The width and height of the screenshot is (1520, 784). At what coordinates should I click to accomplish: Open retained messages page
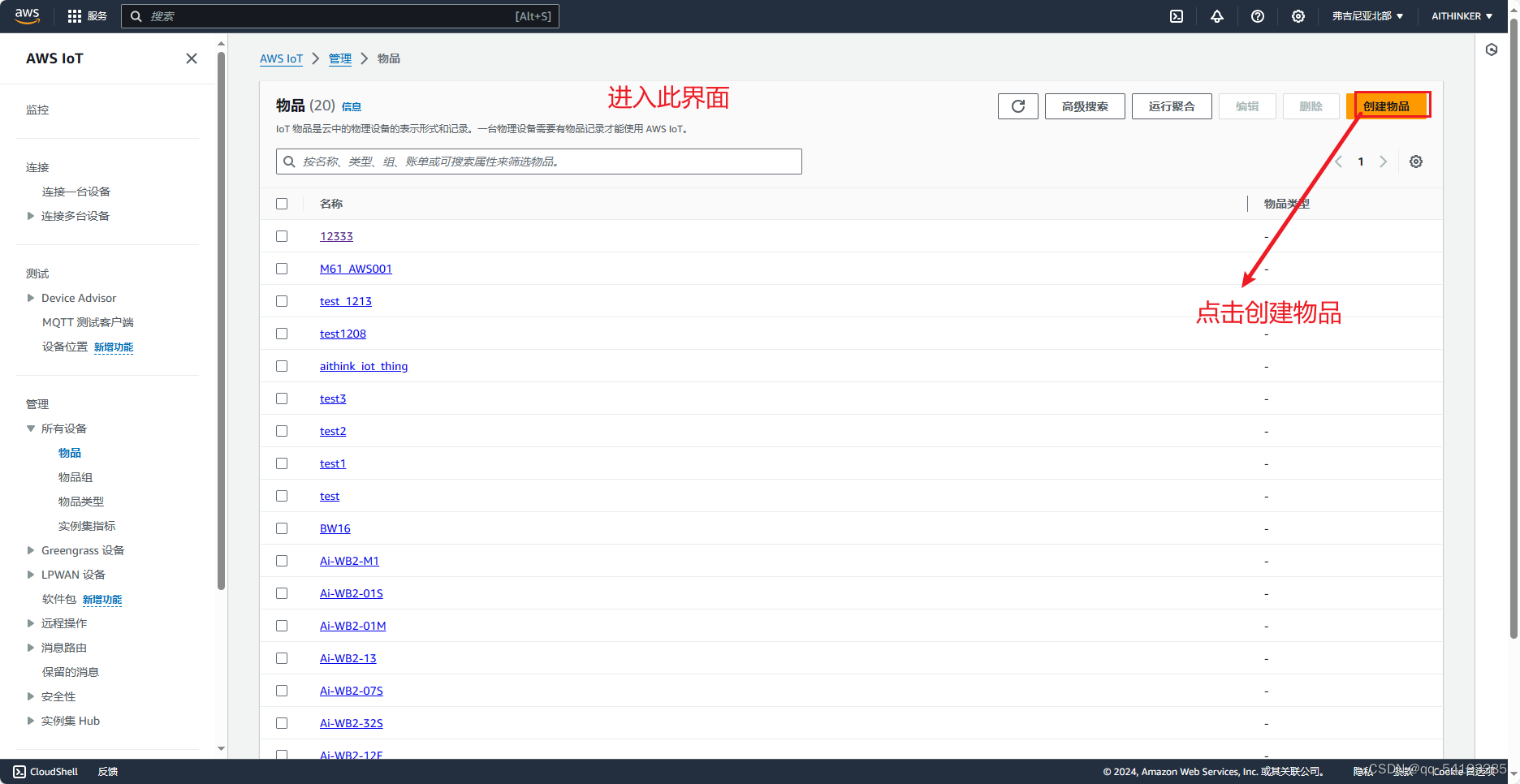click(x=71, y=672)
